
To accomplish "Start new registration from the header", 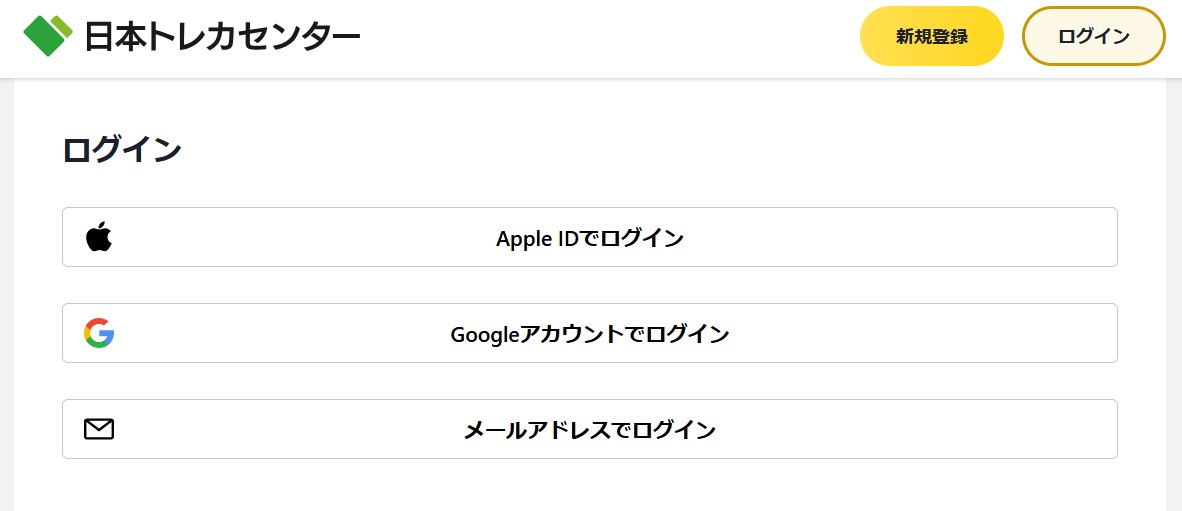I will click(x=931, y=36).
